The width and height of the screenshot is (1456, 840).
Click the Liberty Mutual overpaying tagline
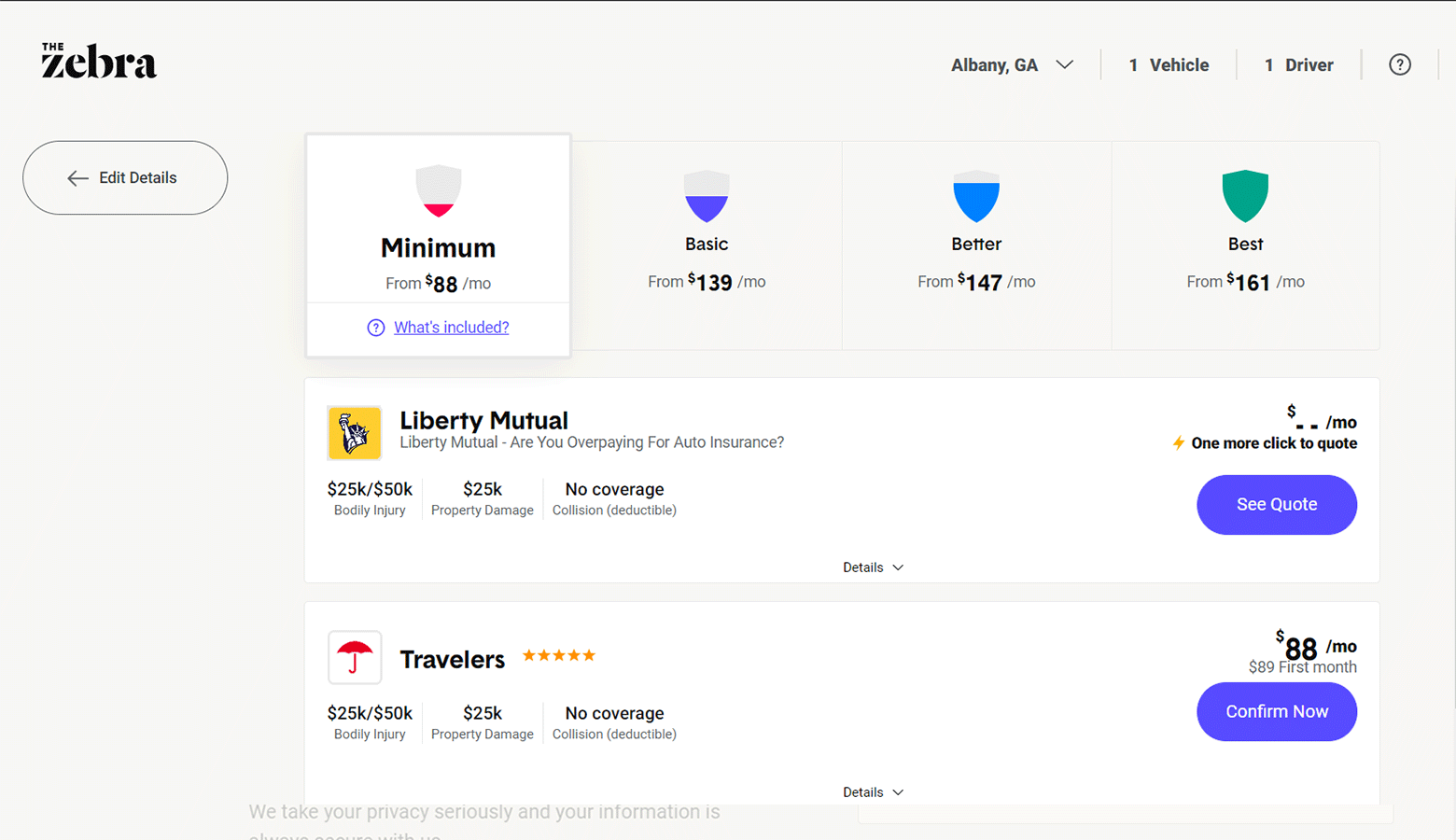[592, 442]
